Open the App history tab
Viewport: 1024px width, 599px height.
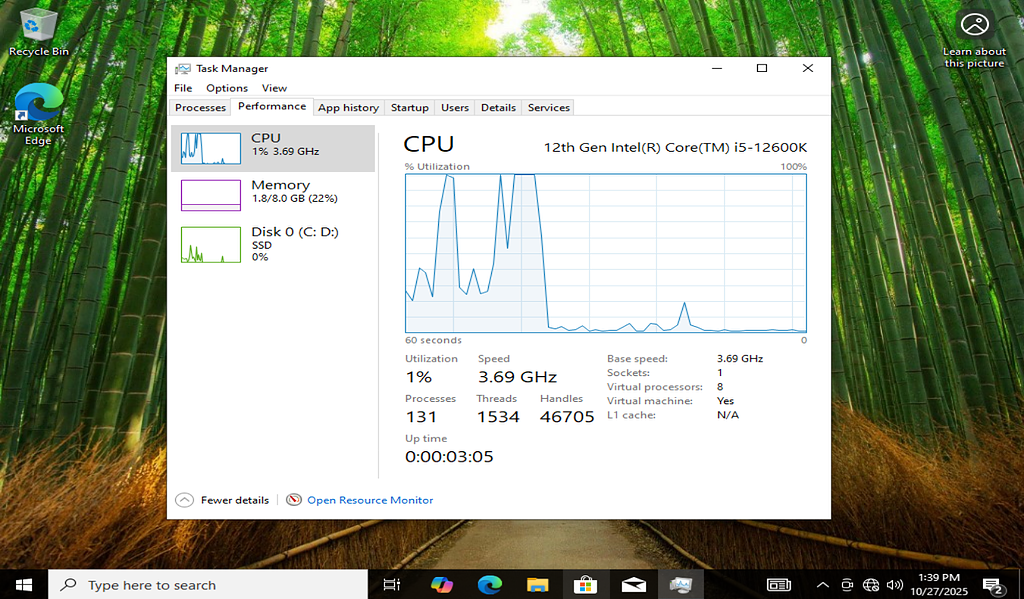click(348, 108)
